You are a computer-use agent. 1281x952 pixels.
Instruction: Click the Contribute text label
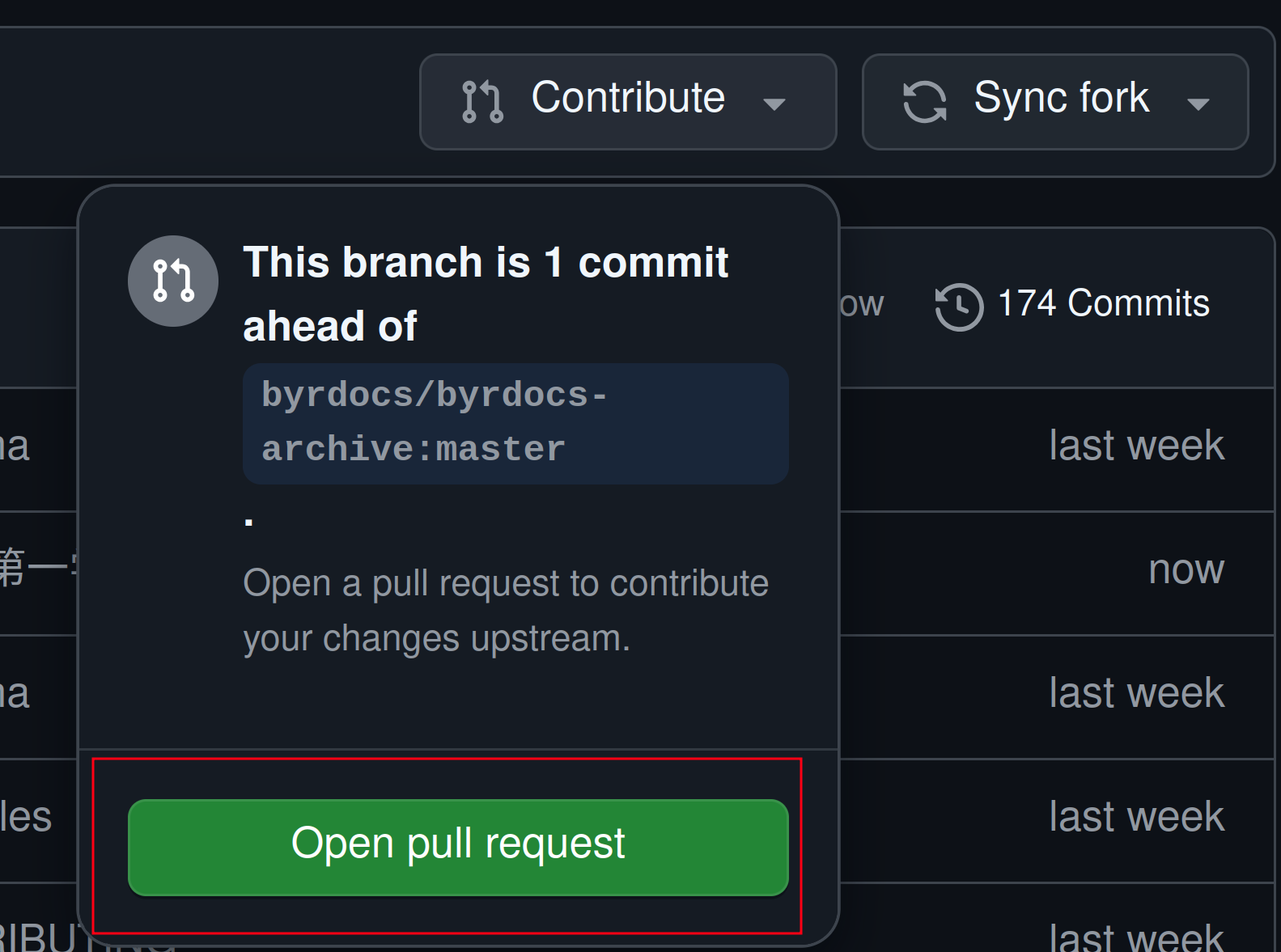click(x=628, y=98)
